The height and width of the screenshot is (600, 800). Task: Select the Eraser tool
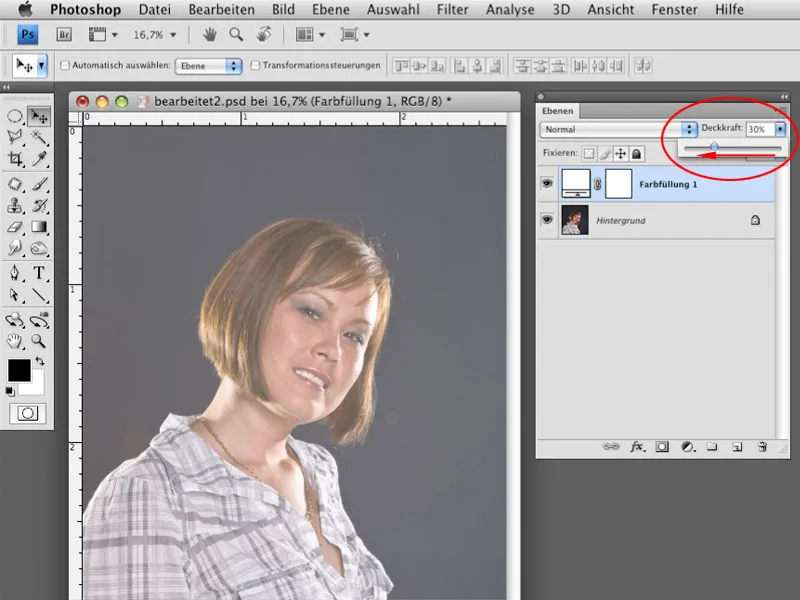tap(15, 227)
